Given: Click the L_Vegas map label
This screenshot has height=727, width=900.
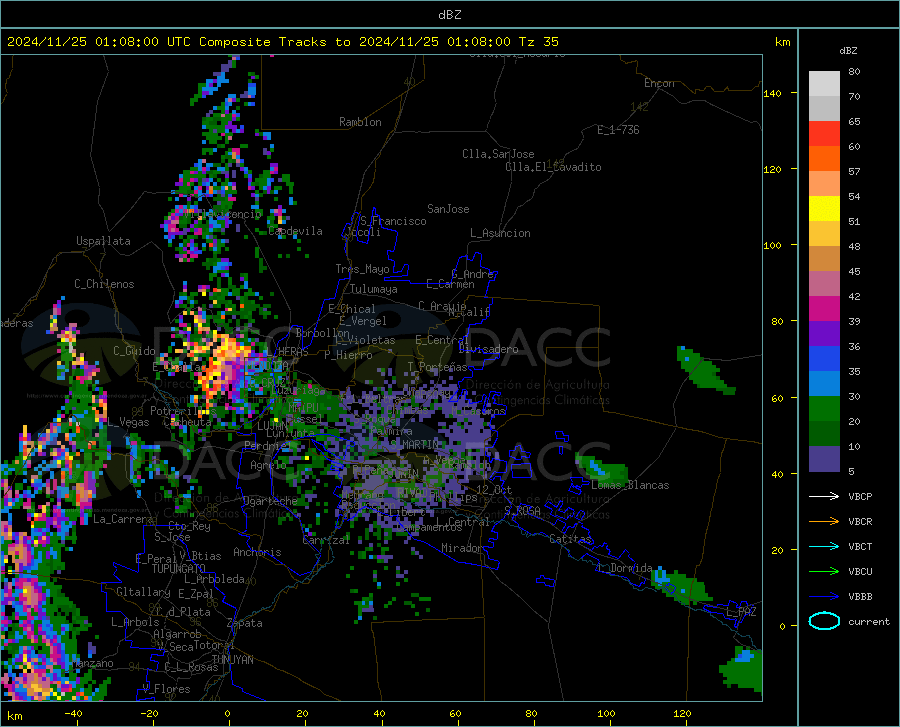Looking at the screenshot, I should (x=128, y=422).
